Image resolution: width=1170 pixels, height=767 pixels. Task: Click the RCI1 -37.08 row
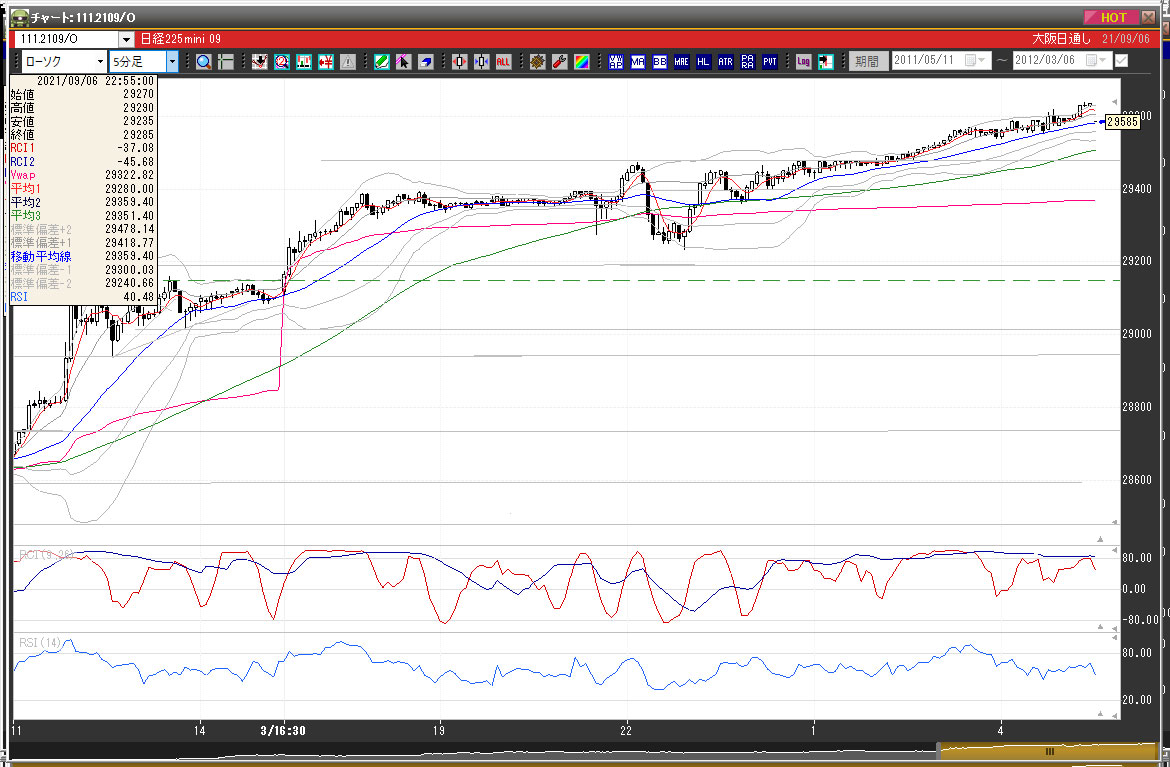click(82, 148)
